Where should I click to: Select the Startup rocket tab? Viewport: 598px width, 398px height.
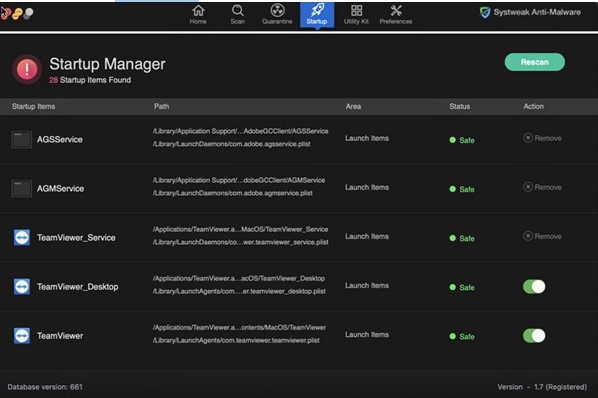coord(317,14)
